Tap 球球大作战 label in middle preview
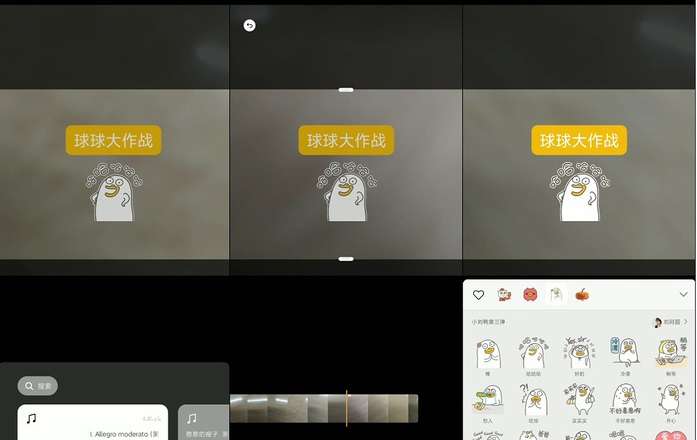Screen dimensions: 697x440 point(346,140)
